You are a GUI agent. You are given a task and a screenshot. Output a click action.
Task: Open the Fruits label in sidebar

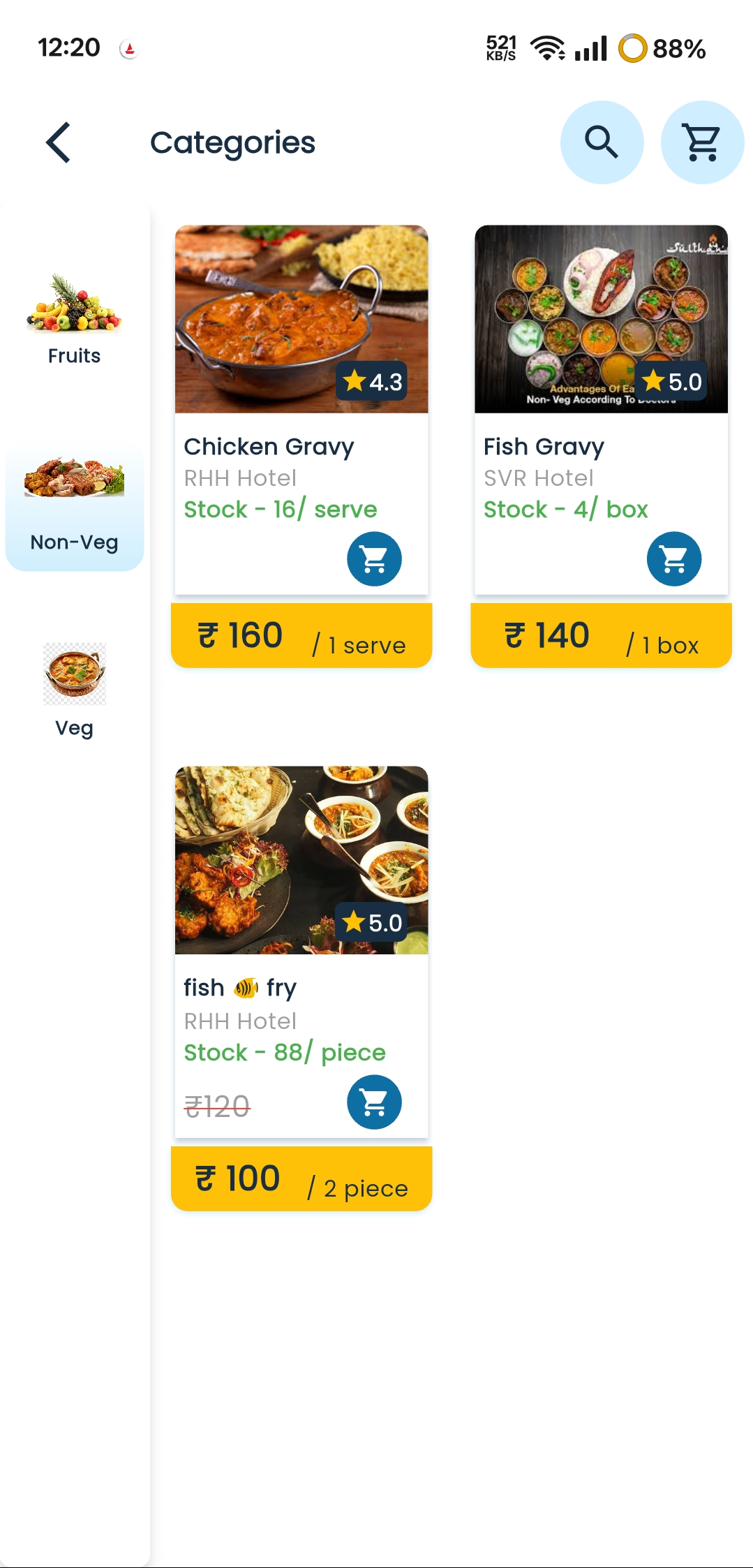click(x=74, y=356)
